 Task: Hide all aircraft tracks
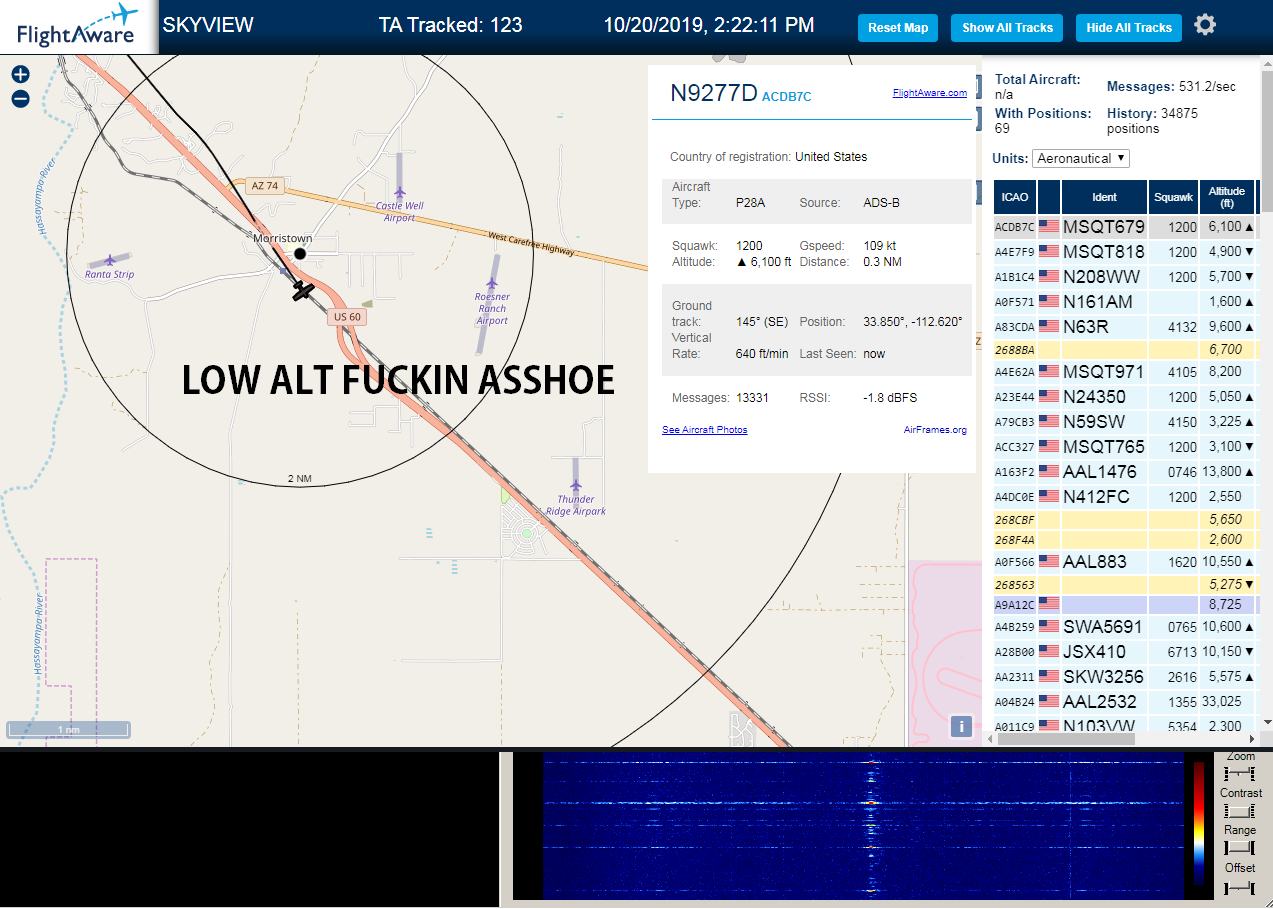tap(1129, 28)
